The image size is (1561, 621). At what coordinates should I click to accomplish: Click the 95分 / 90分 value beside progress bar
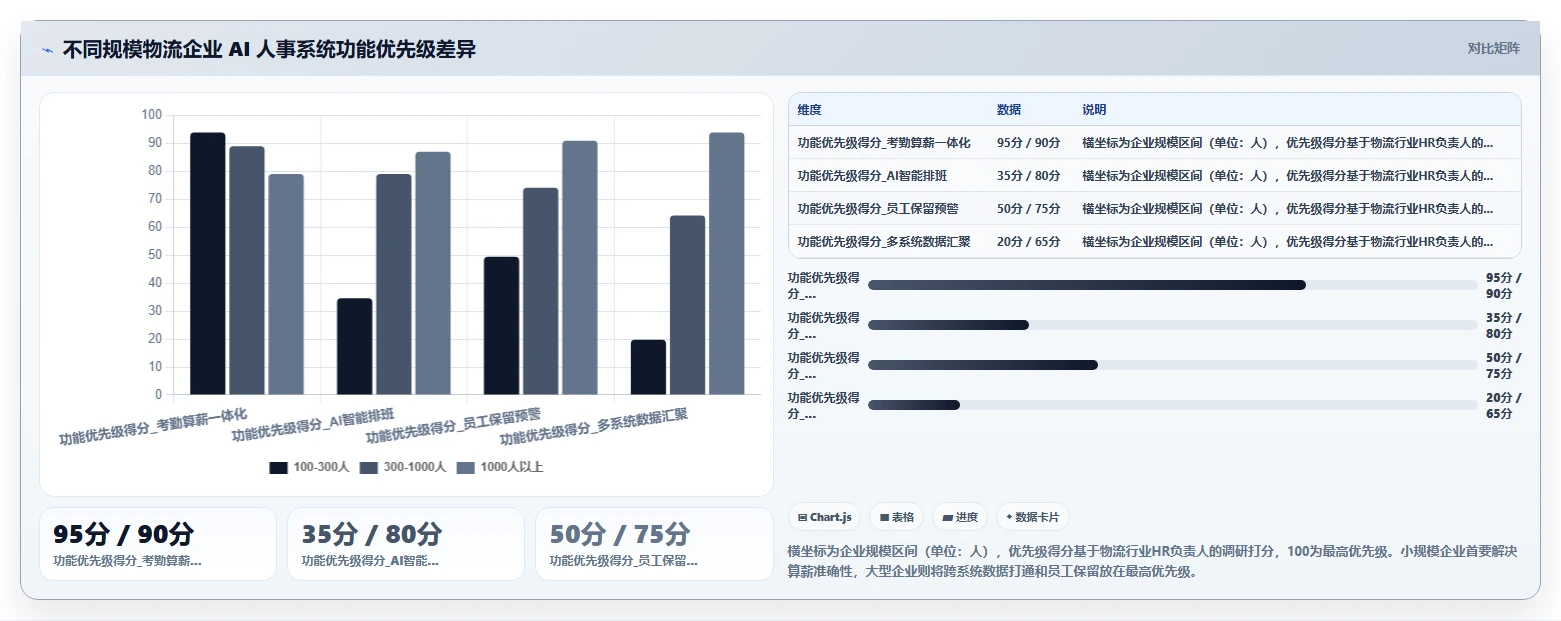pyautogui.click(x=1504, y=285)
